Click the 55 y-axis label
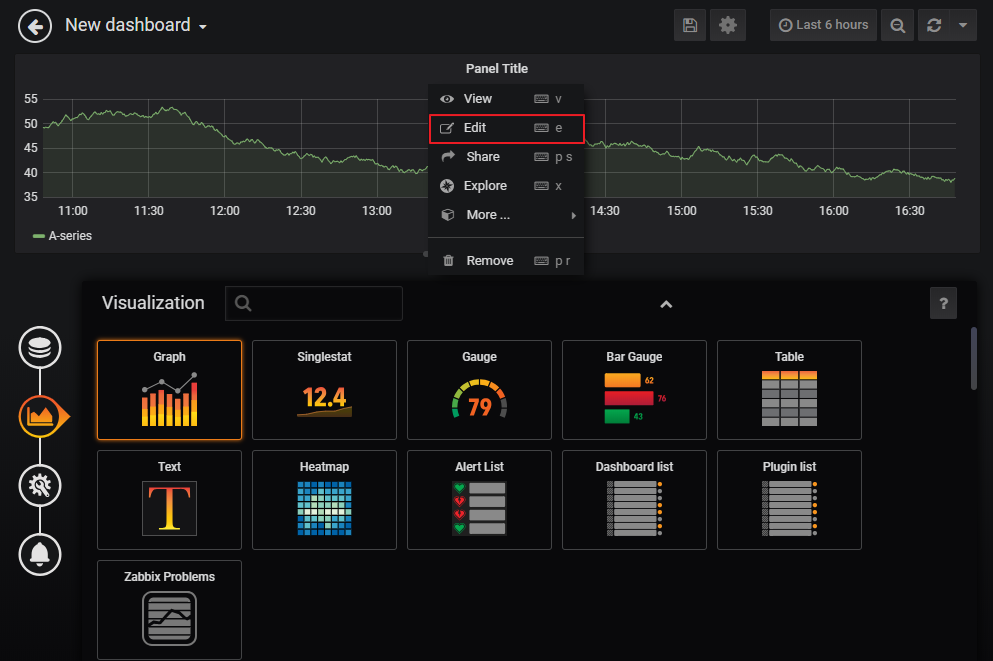This screenshot has height=661, width=993. [30, 99]
